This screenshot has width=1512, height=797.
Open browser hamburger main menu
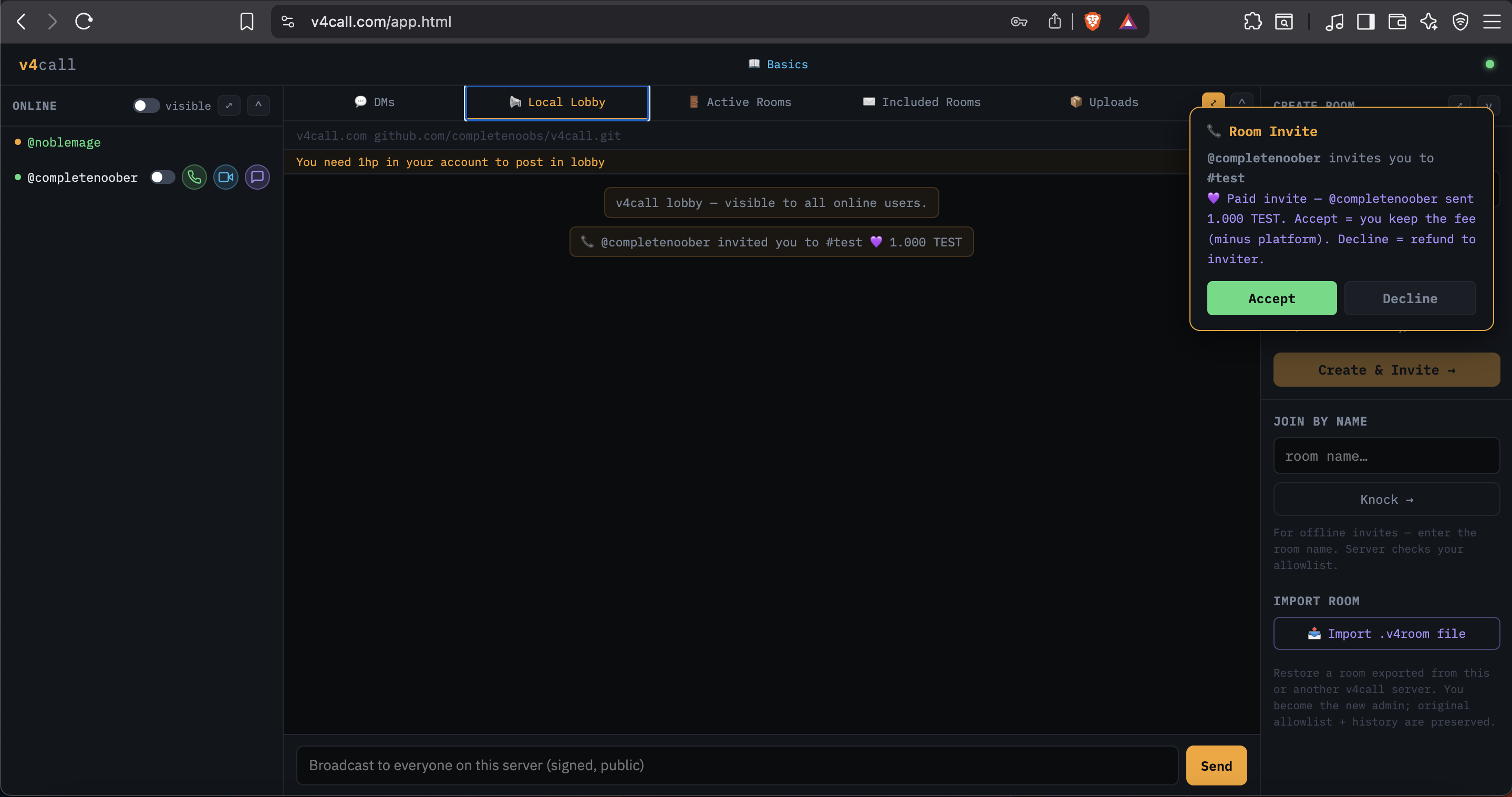tap(1492, 22)
